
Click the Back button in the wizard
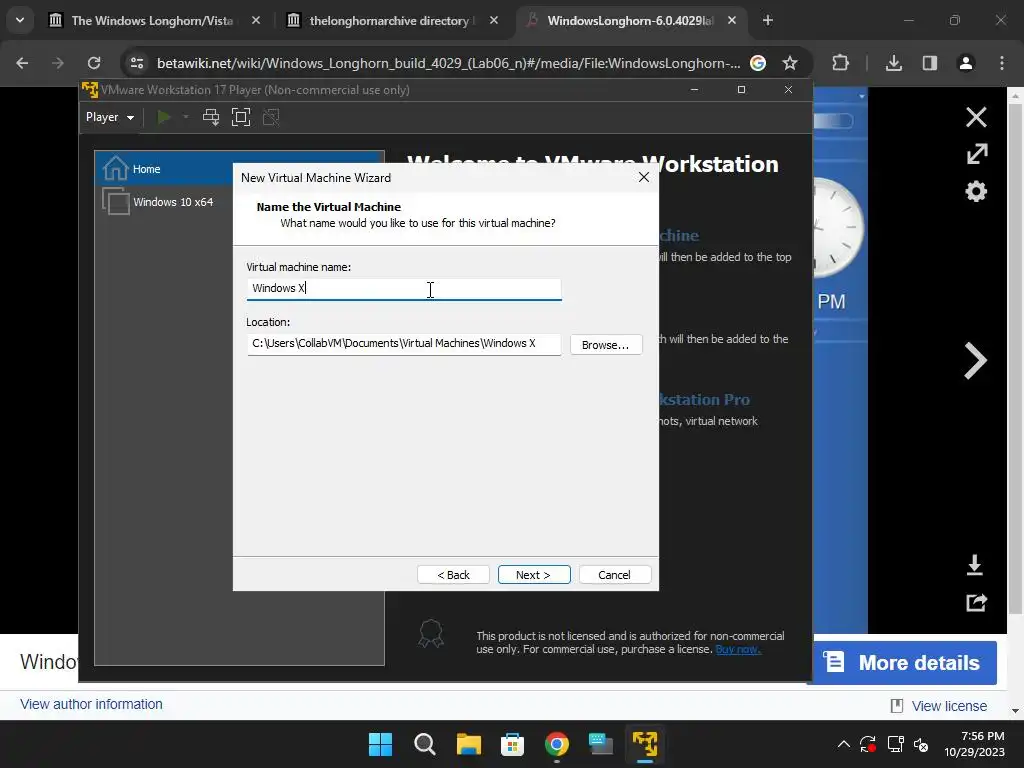click(x=453, y=575)
